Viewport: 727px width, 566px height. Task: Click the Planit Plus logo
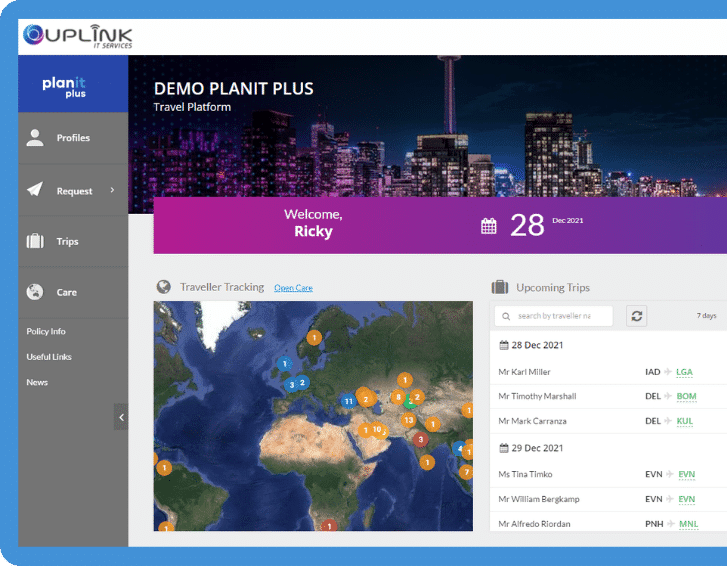[64, 86]
